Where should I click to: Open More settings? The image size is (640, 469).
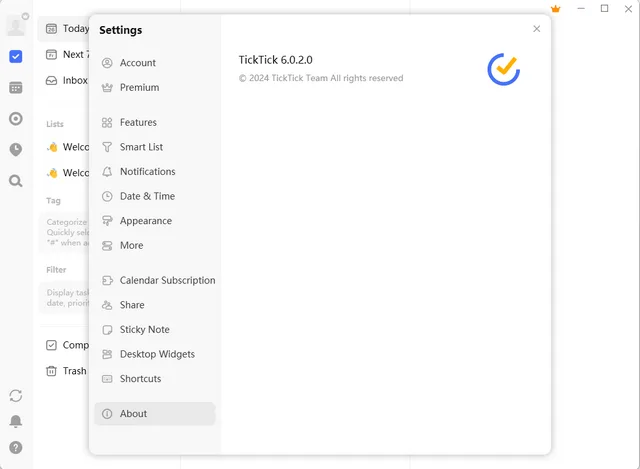coord(155,245)
